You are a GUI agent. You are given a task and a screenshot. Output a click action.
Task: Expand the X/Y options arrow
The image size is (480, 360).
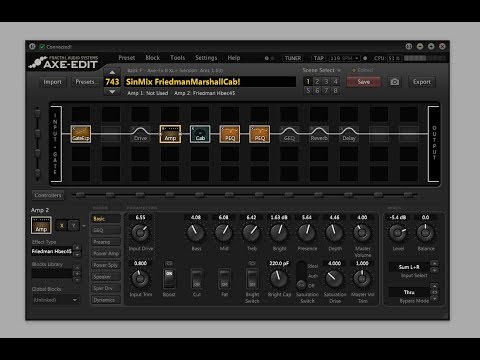click(84, 226)
